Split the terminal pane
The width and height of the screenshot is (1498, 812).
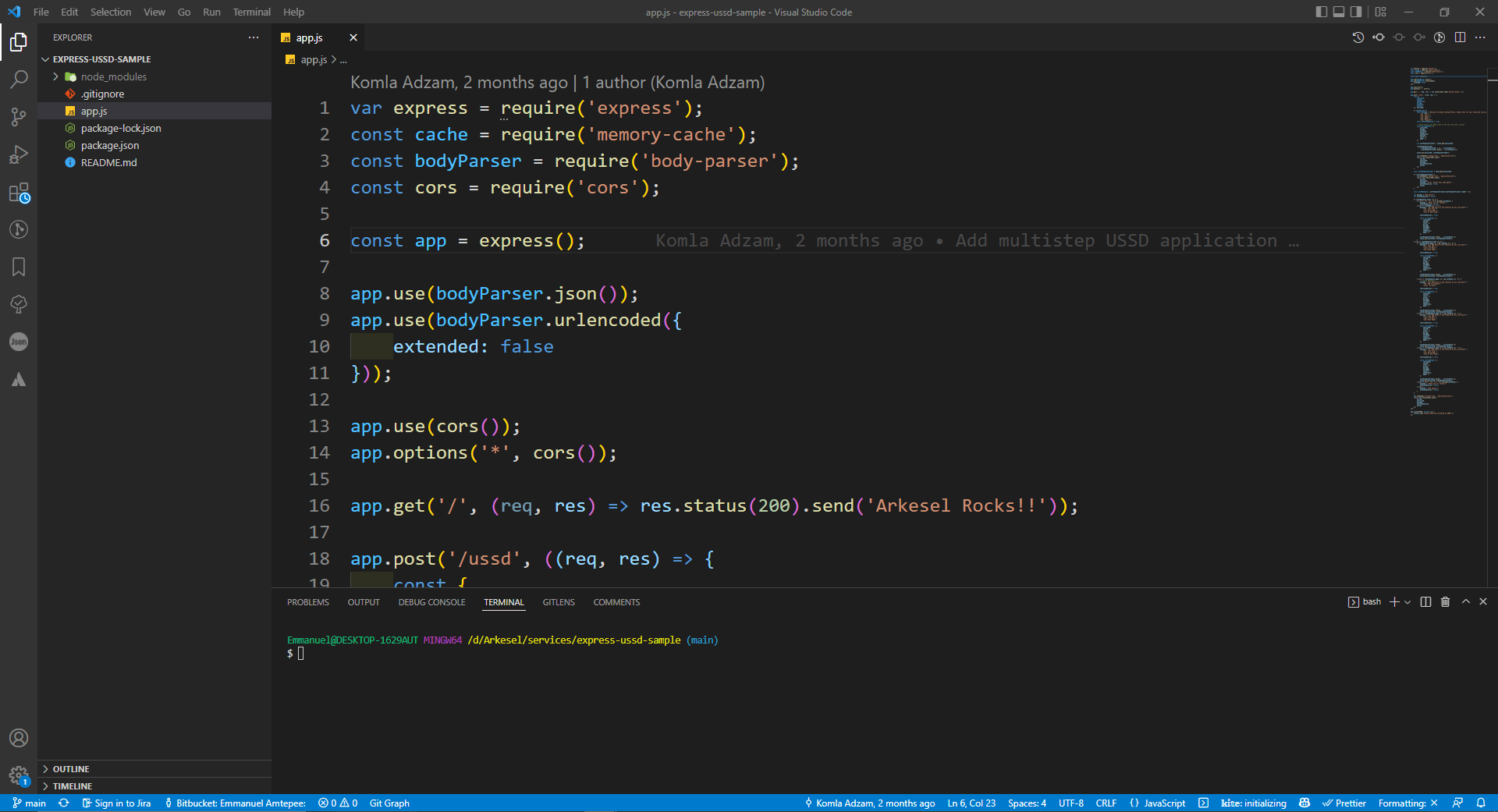1425,602
